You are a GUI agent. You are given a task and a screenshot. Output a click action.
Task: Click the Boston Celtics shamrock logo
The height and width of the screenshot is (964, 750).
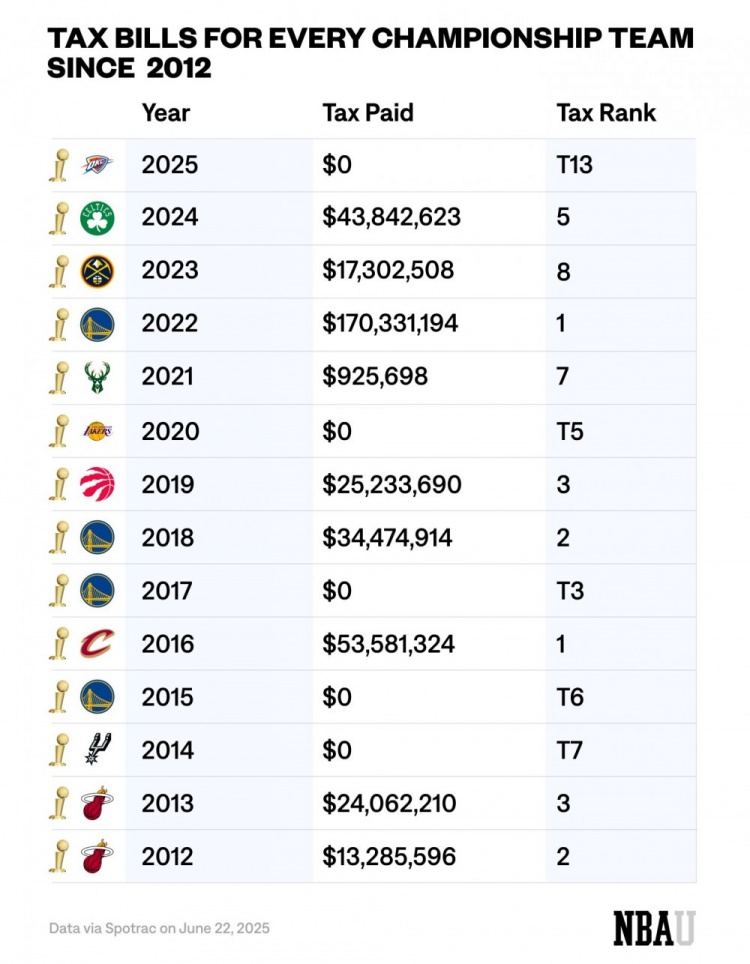coord(97,217)
